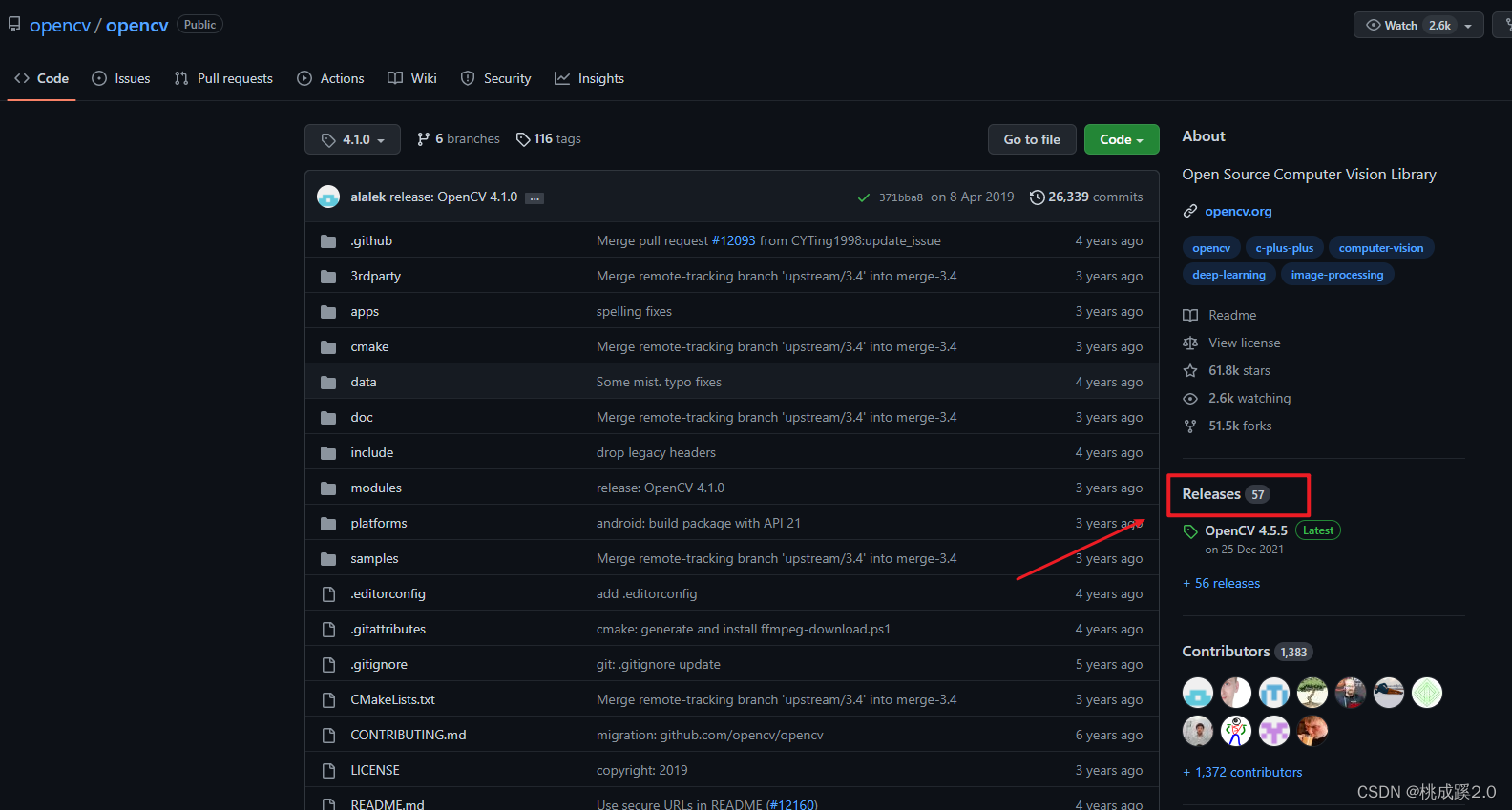Viewport: 1512px width, 810px height.
Task: Open the green Code dropdown button
Action: (x=1122, y=139)
